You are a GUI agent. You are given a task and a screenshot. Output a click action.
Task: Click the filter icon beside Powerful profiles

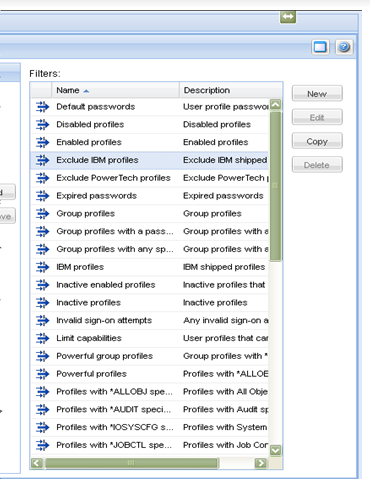point(42,374)
